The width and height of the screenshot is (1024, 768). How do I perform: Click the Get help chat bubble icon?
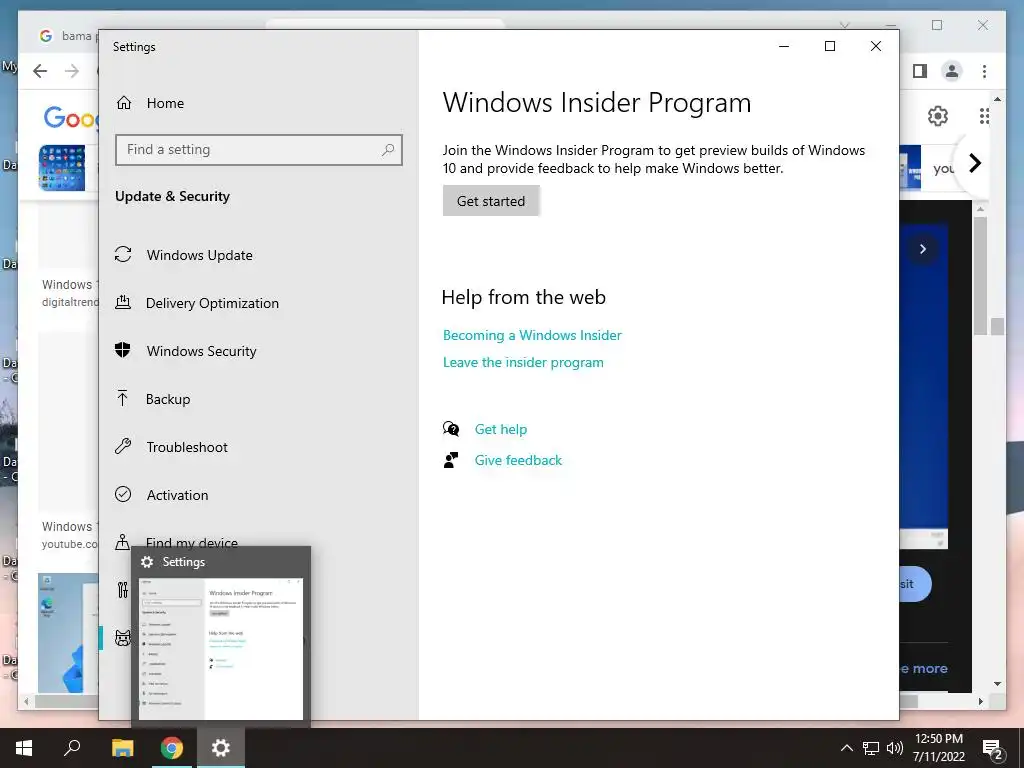[x=451, y=429]
